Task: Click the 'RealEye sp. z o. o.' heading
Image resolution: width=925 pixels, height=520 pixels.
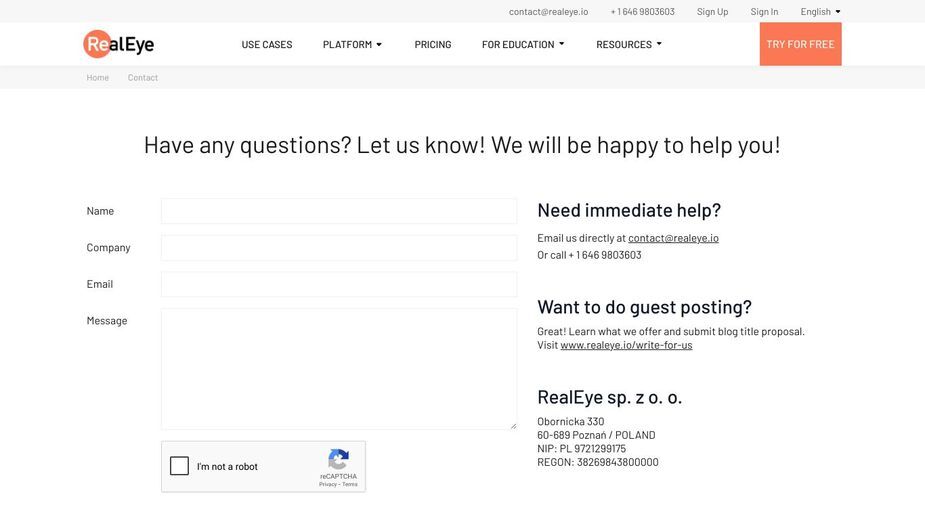Action: click(x=609, y=397)
